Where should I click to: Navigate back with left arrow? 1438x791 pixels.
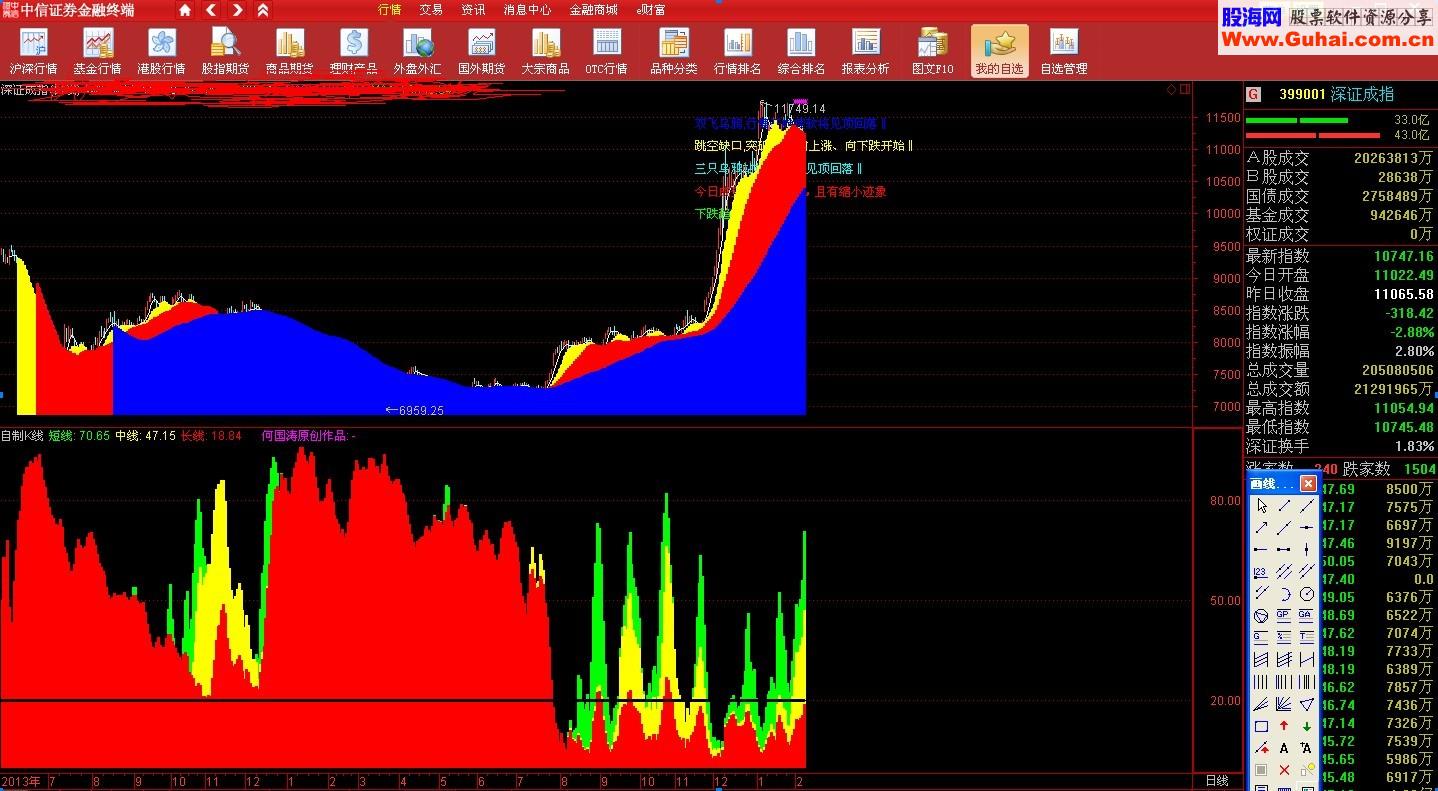[x=211, y=10]
